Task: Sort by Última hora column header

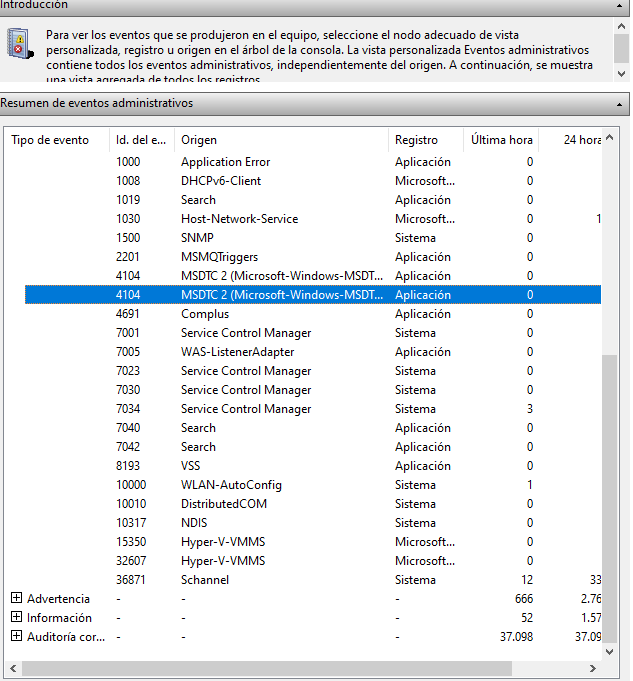Action: [501, 140]
